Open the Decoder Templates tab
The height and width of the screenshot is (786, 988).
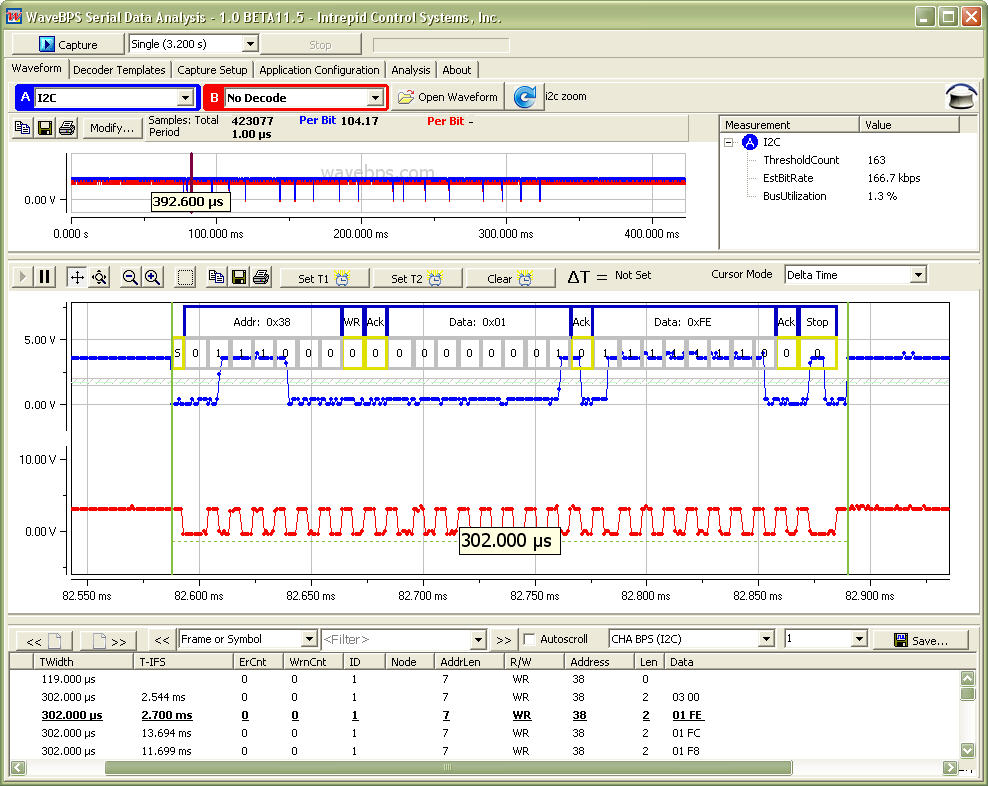[119, 70]
